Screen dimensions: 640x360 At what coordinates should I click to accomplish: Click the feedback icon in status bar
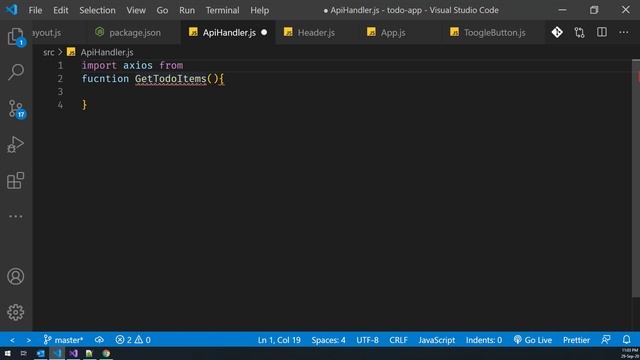[x=606, y=340]
